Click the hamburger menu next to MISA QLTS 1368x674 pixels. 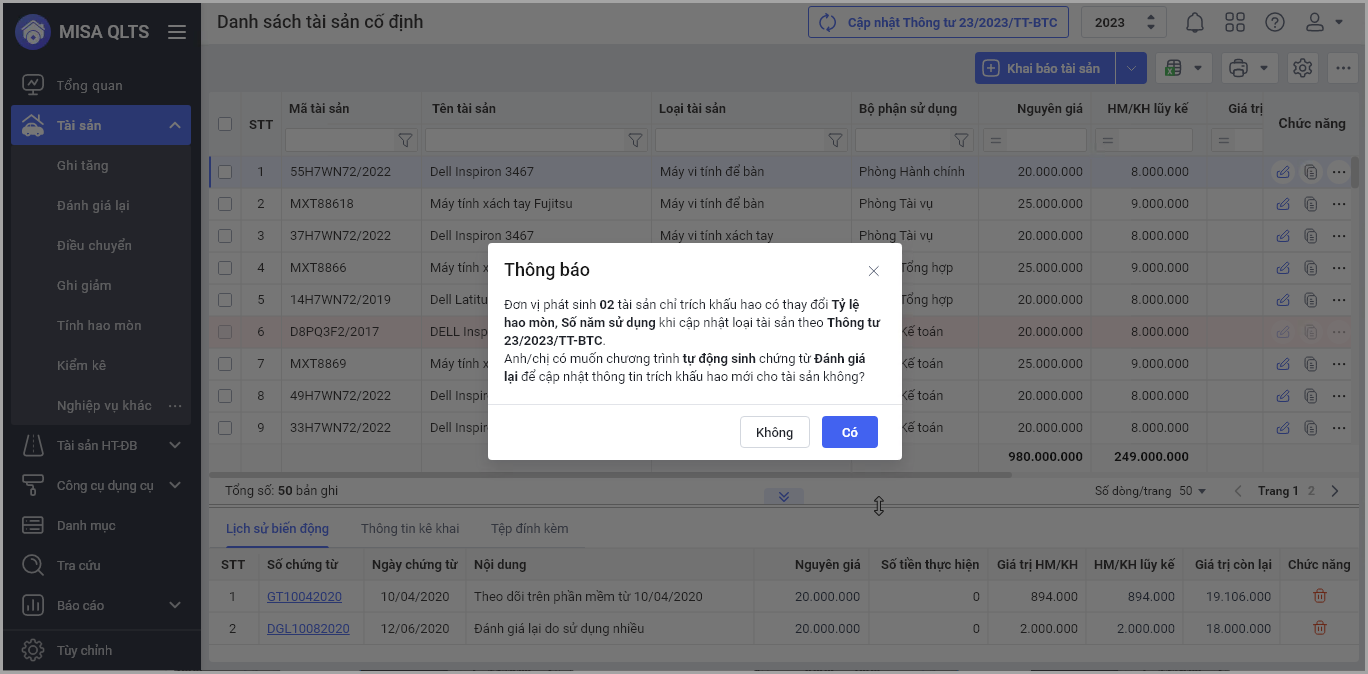177,32
